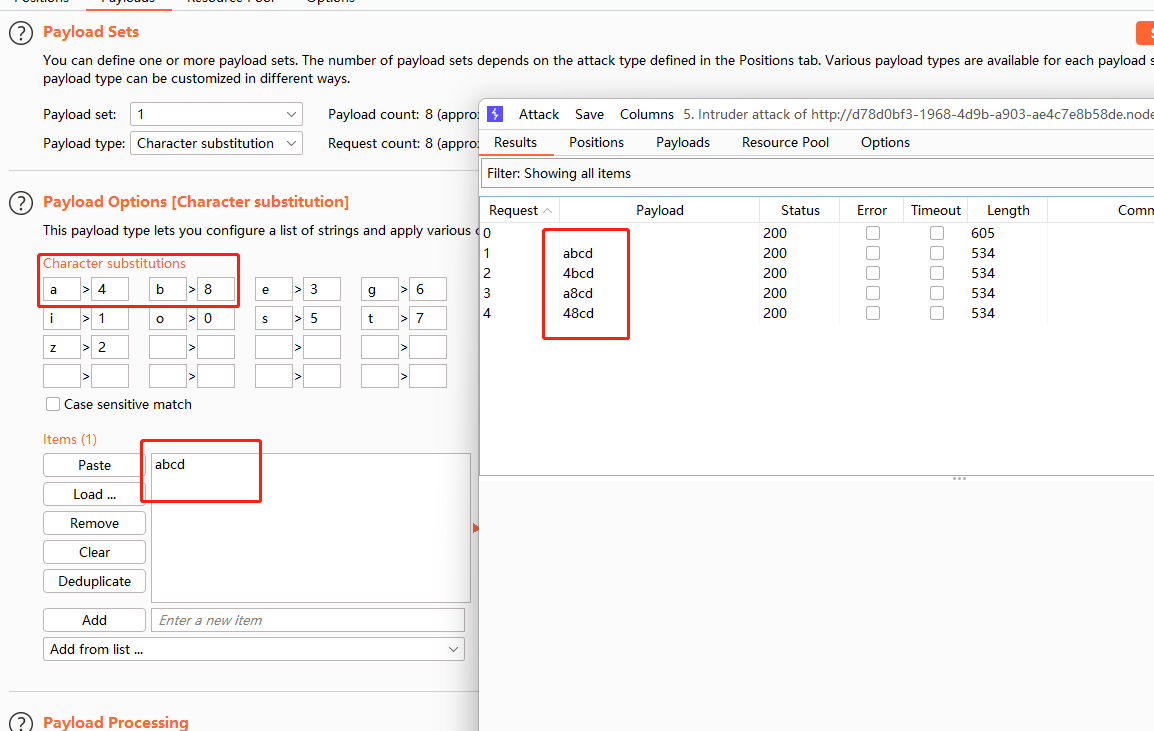
Task: Tick Error checkbox for request 0
Action: tap(873, 233)
